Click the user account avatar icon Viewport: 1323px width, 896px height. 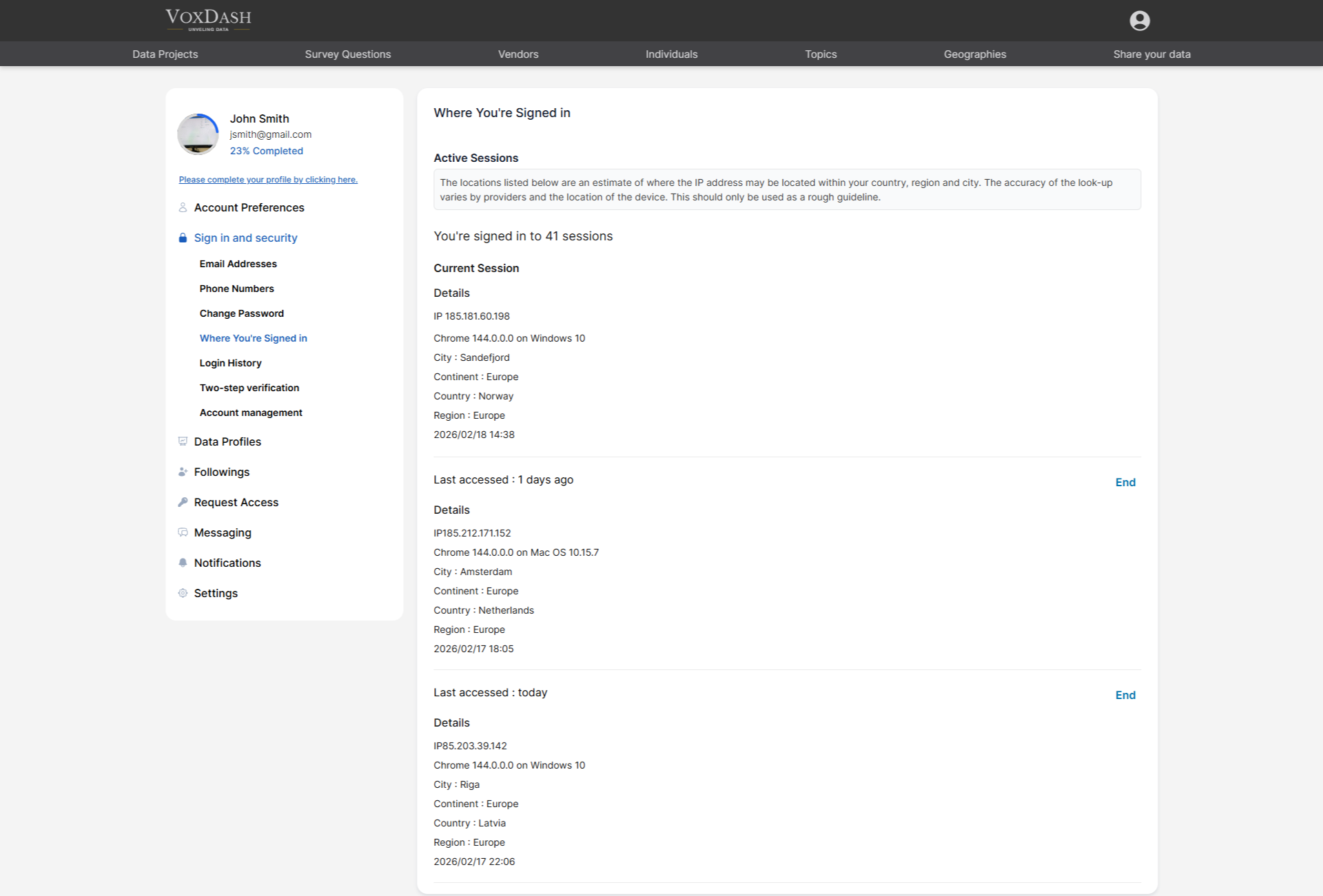click(1139, 21)
